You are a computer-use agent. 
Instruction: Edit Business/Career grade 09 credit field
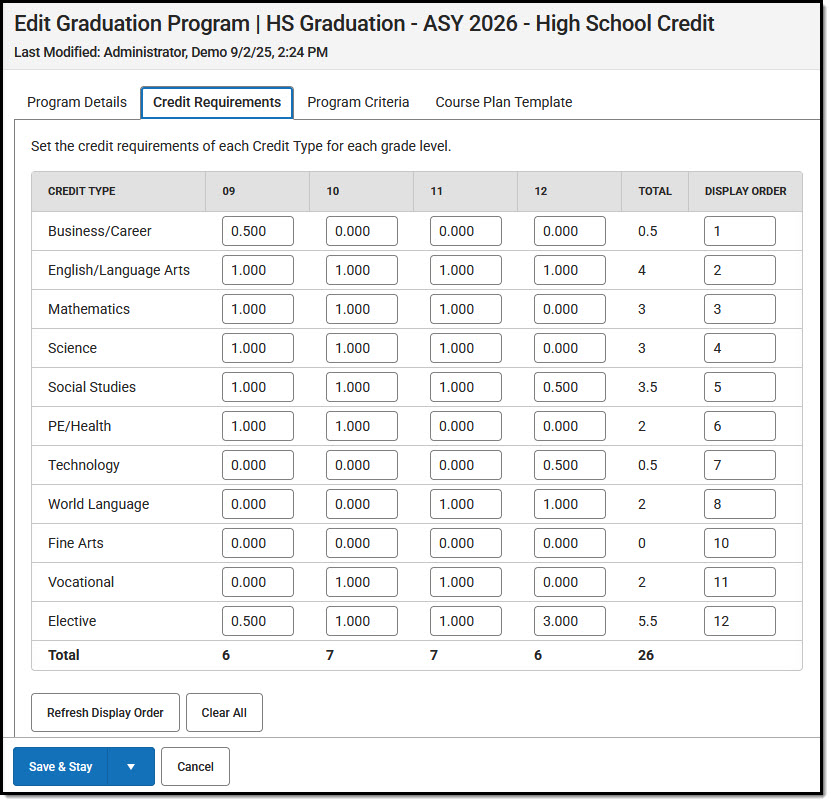coord(258,231)
